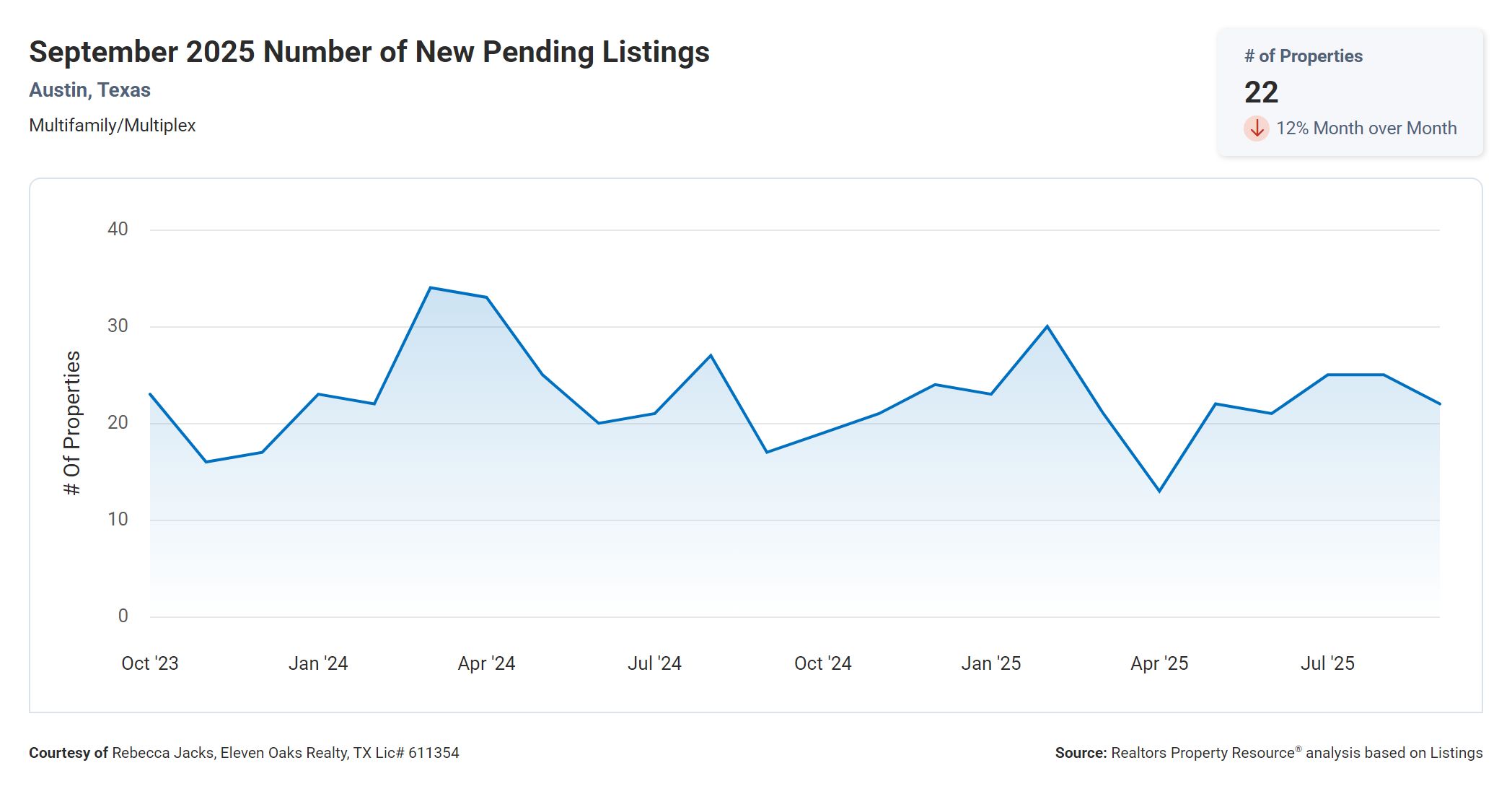Click the 40 tick on the y-axis
Image resolution: width=1512 pixels, height=794 pixels.
click(118, 230)
